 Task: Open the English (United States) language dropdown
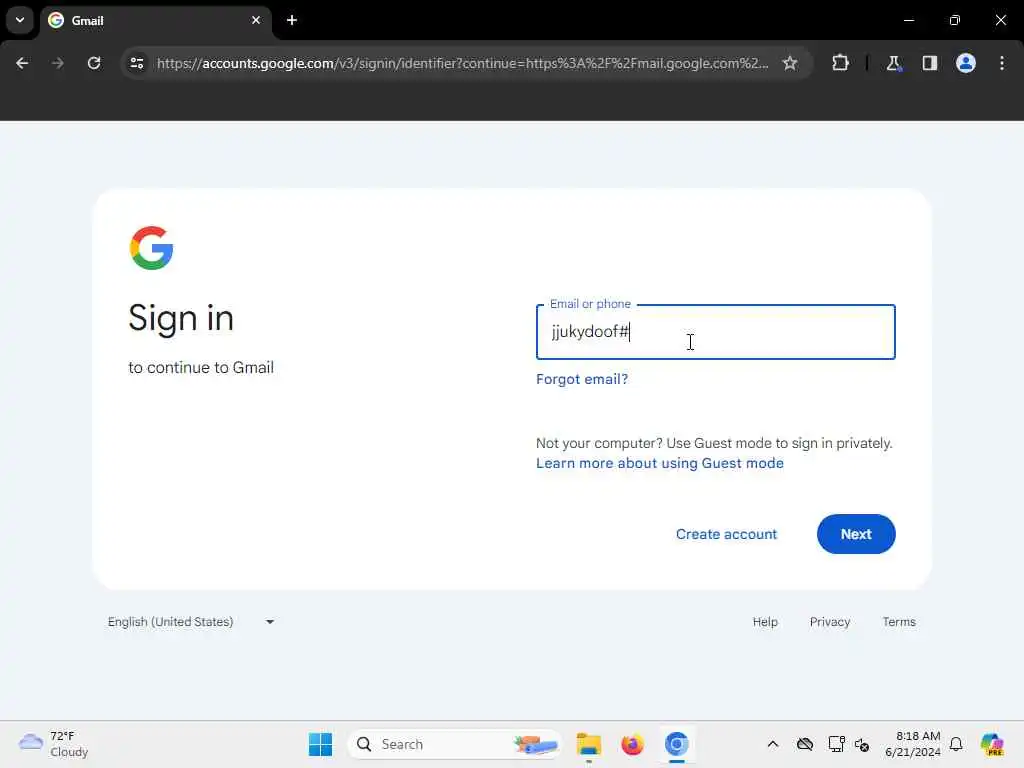click(x=191, y=622)
